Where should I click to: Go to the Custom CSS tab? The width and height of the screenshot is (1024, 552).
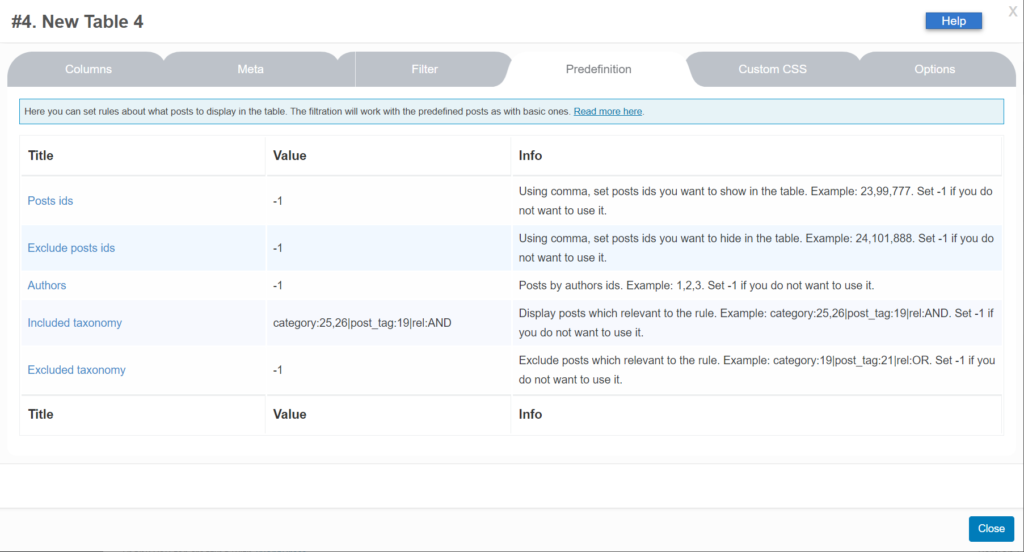(x=772, y=70)
